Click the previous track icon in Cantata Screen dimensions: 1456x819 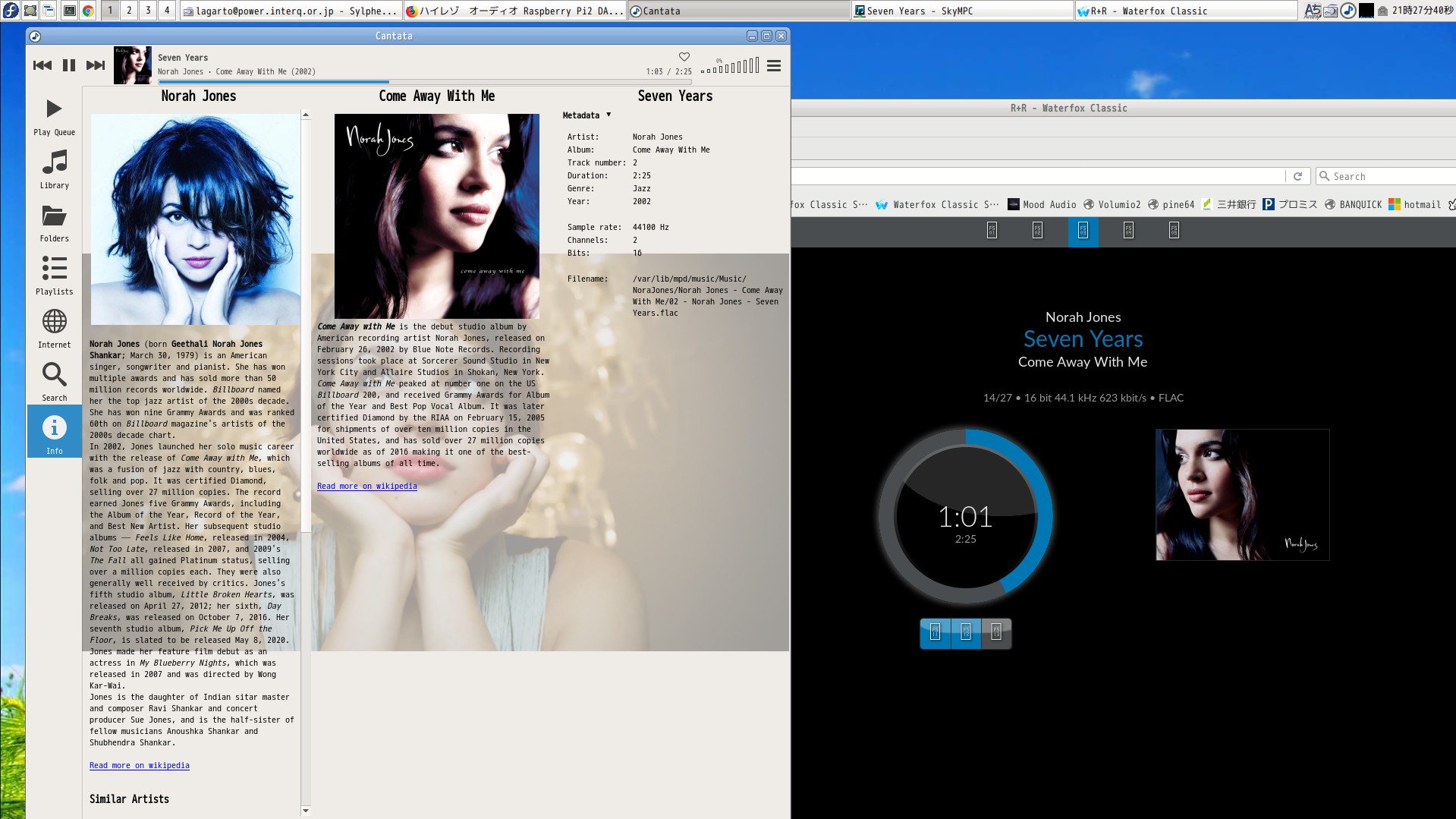(42, 65)
